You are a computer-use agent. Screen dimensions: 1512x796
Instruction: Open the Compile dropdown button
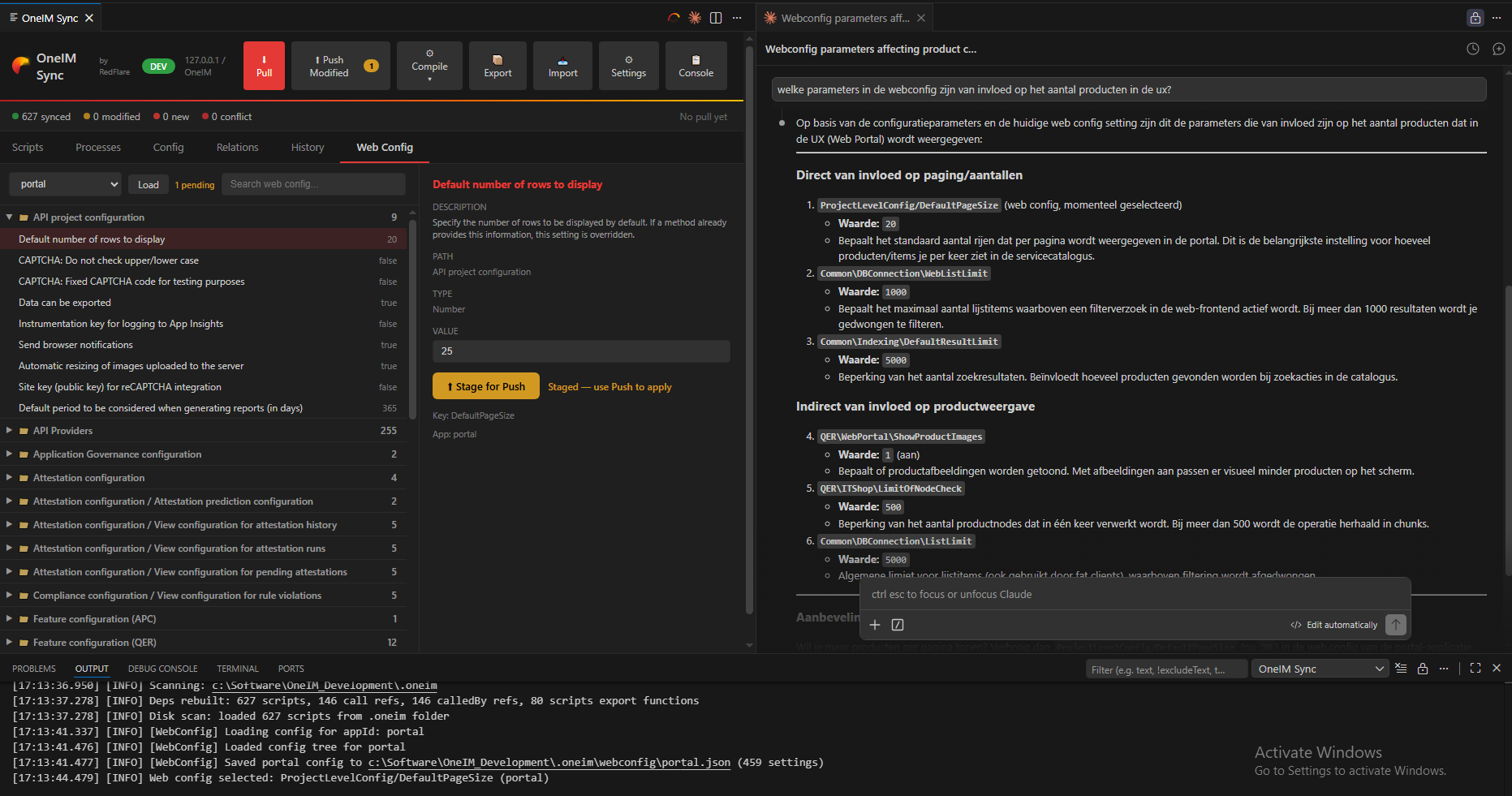[x=429, y=66]
